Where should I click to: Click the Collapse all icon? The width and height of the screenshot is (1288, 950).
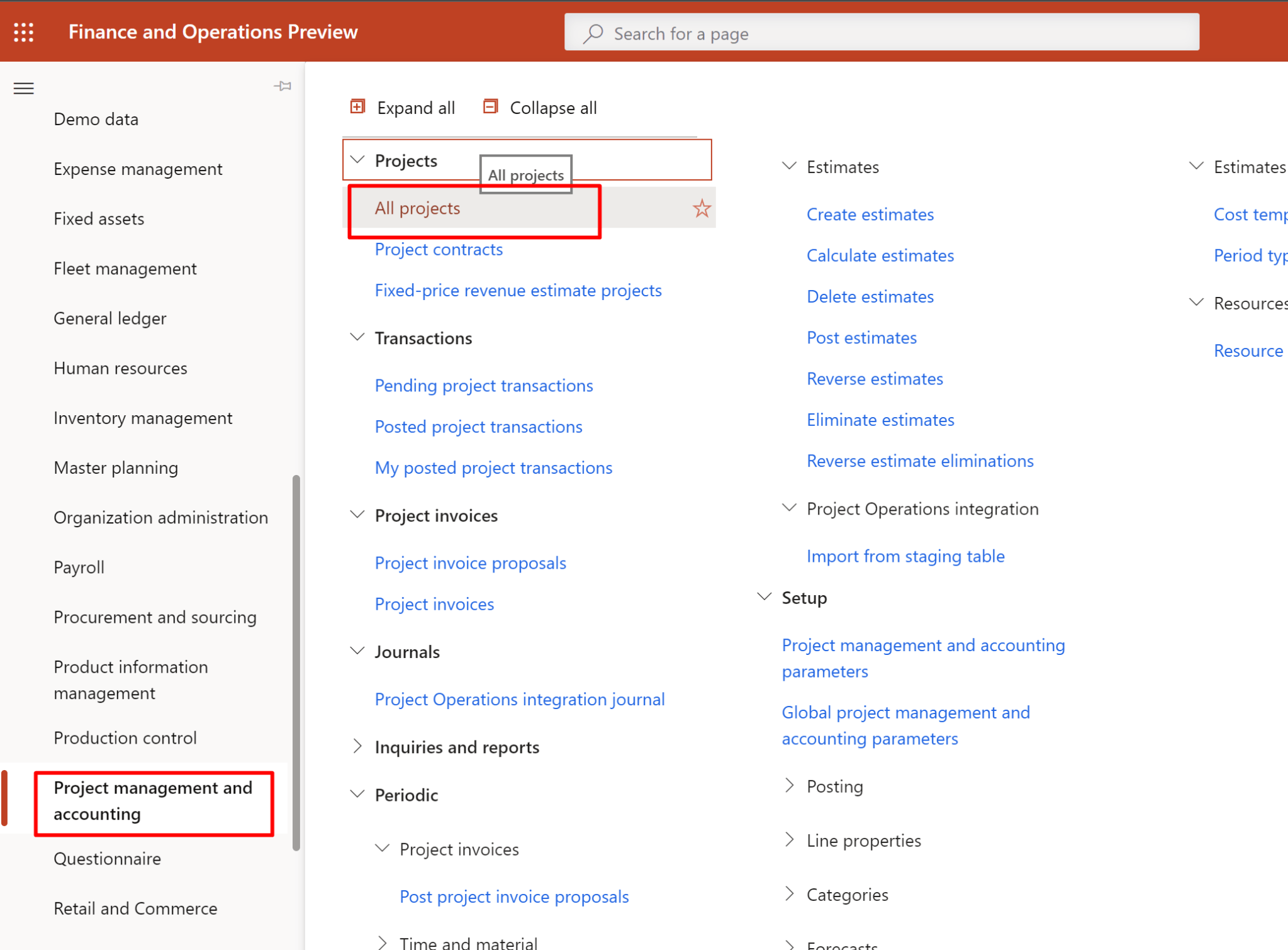point(490,106)
